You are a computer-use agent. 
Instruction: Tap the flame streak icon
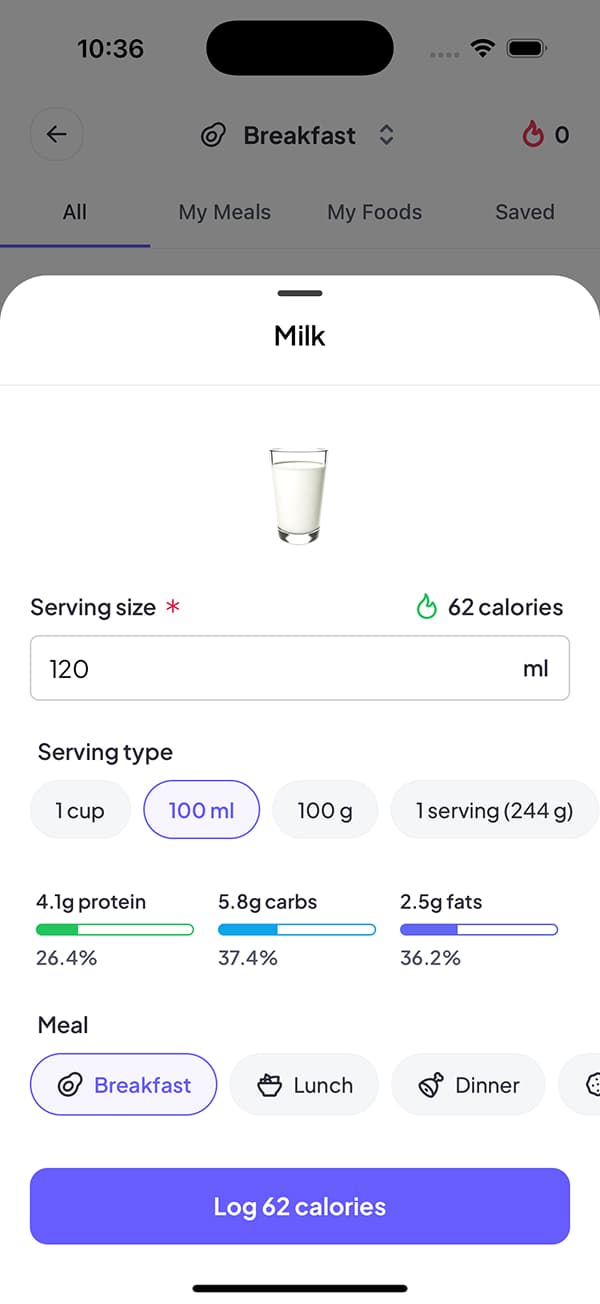click(x=534, y=134)
